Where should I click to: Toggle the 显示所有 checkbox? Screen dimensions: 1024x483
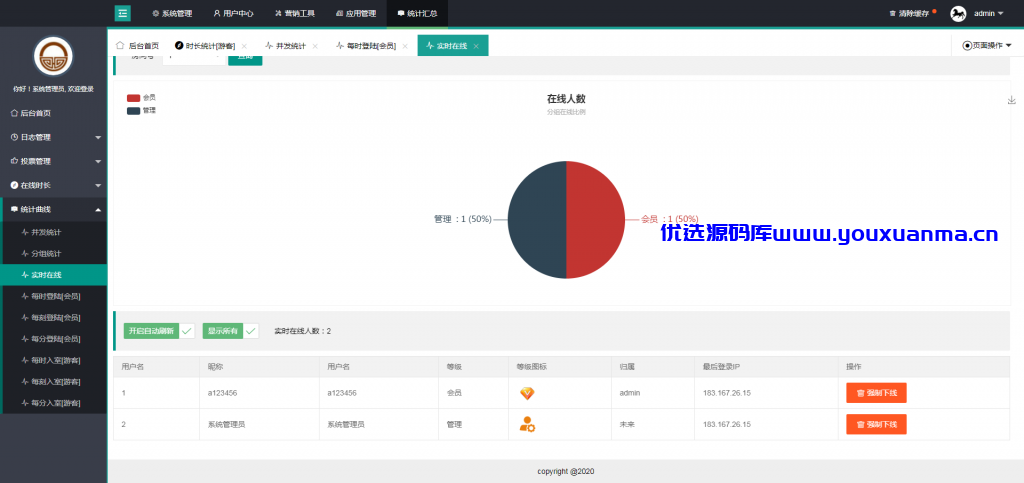tap(231, 331)
